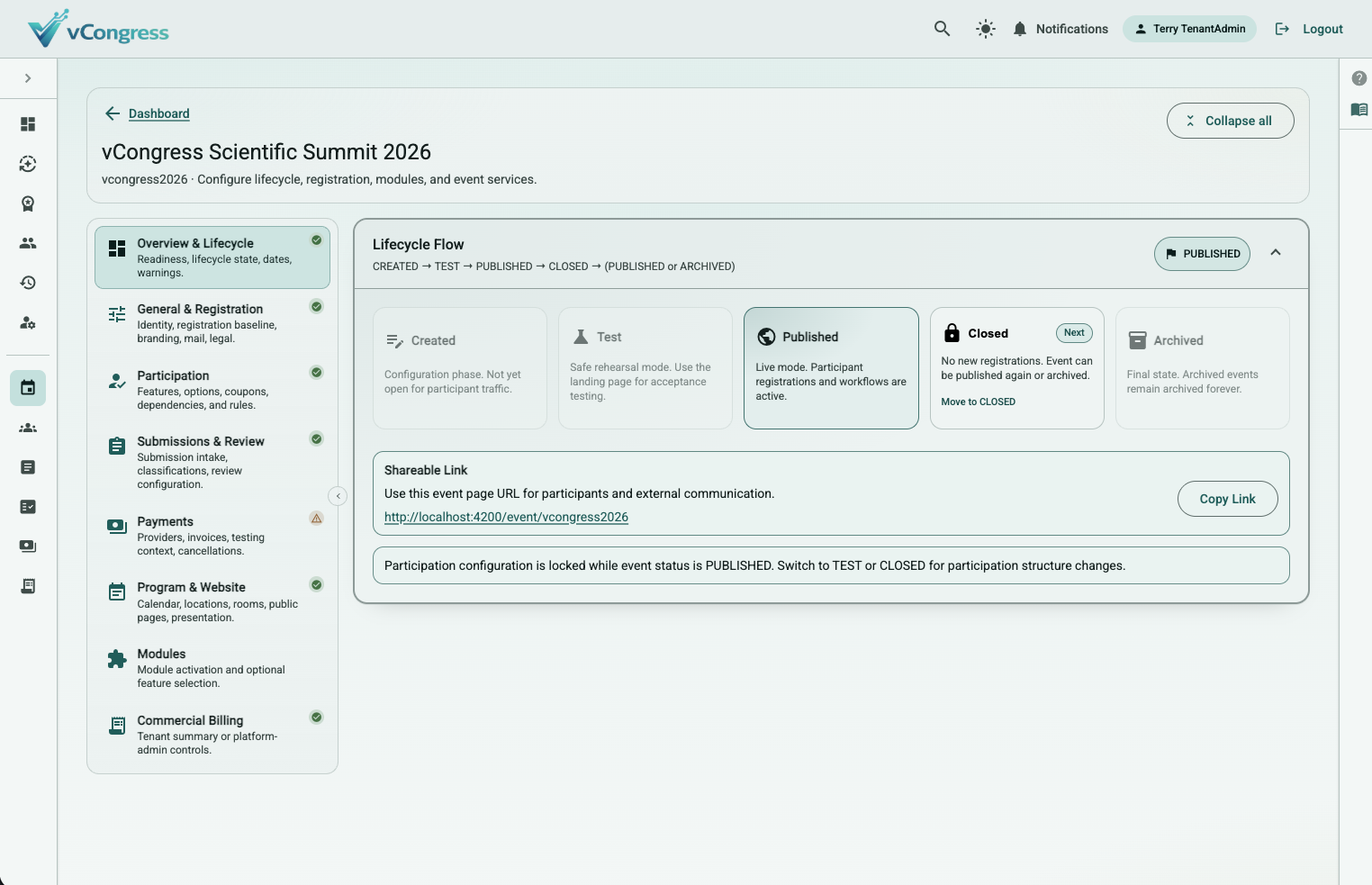Image resolution: width=1372 pixels, height=885 pixels.
Task: Open the receipt invoice sidebar icon
Action: pos(28,586)
